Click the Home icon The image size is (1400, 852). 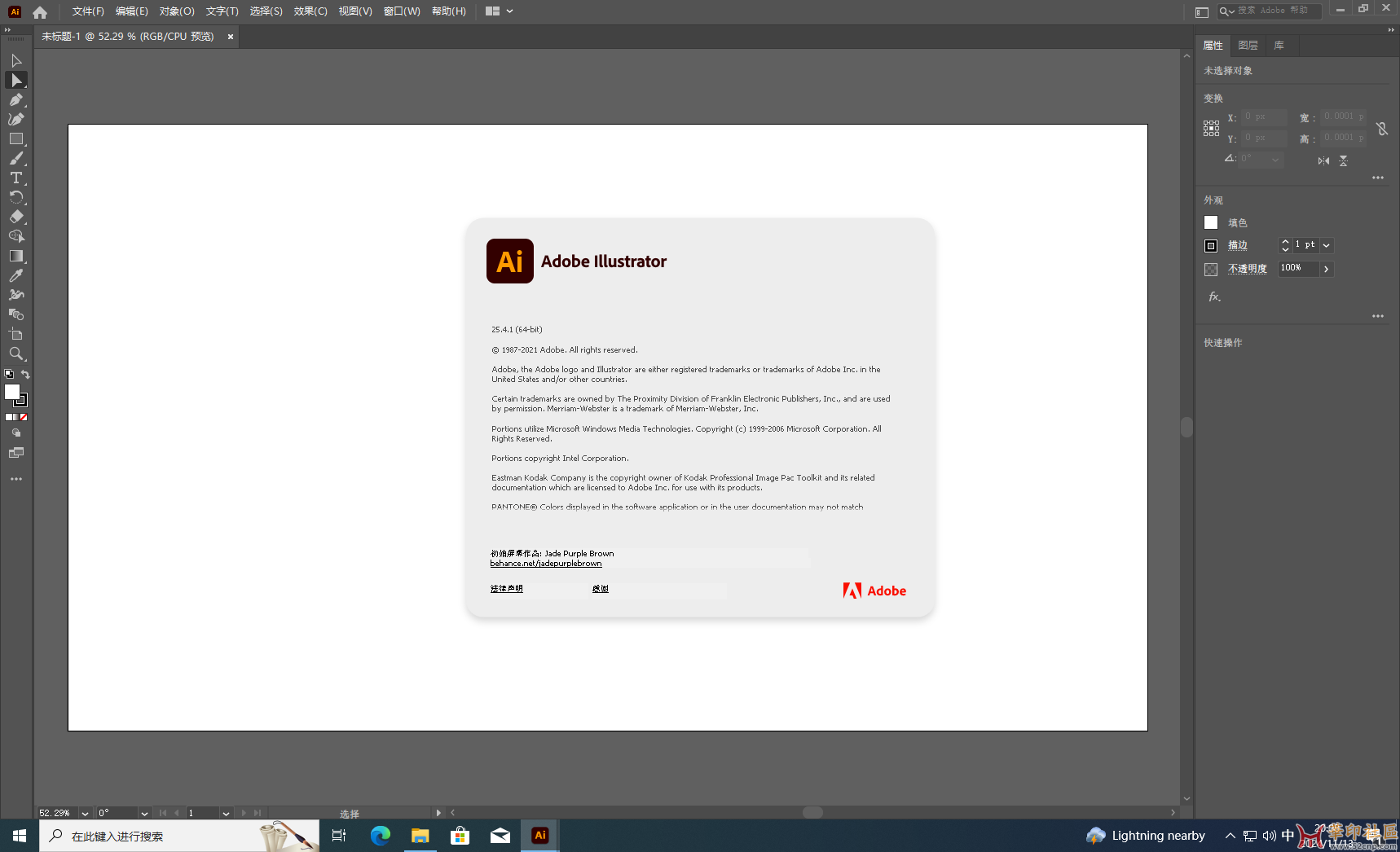40,11
